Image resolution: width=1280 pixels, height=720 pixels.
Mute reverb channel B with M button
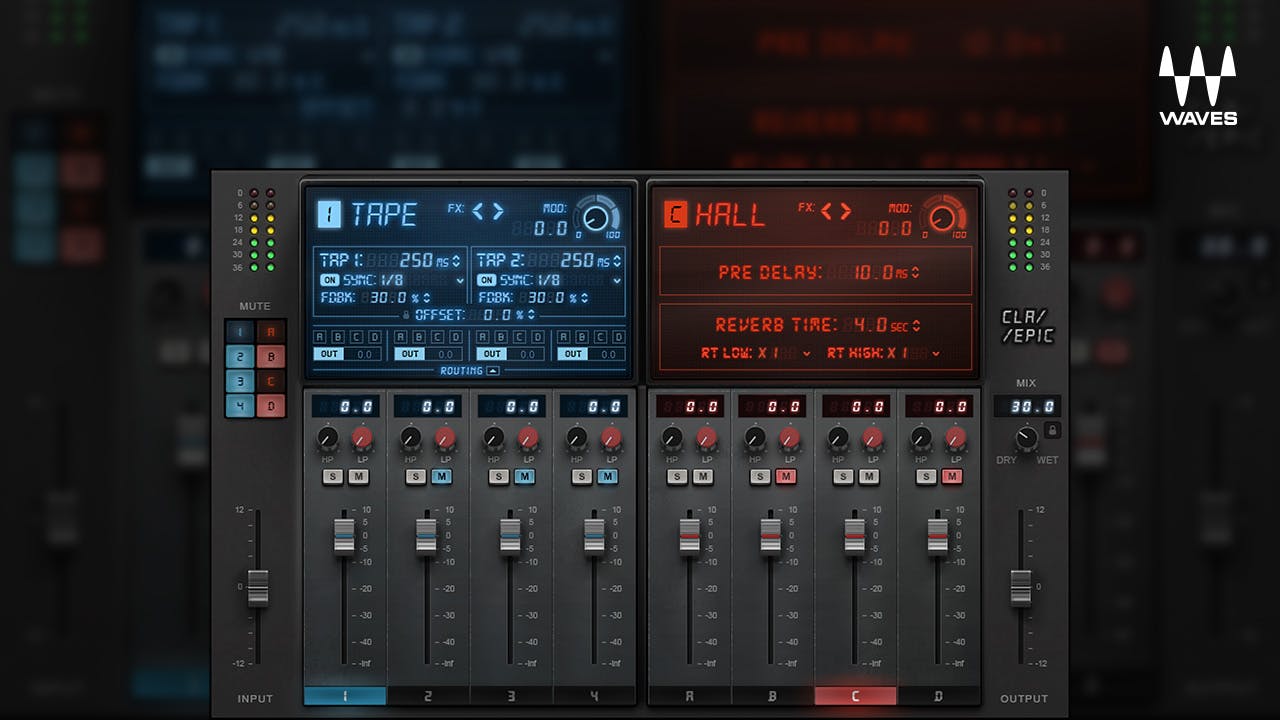click(786, 477)
